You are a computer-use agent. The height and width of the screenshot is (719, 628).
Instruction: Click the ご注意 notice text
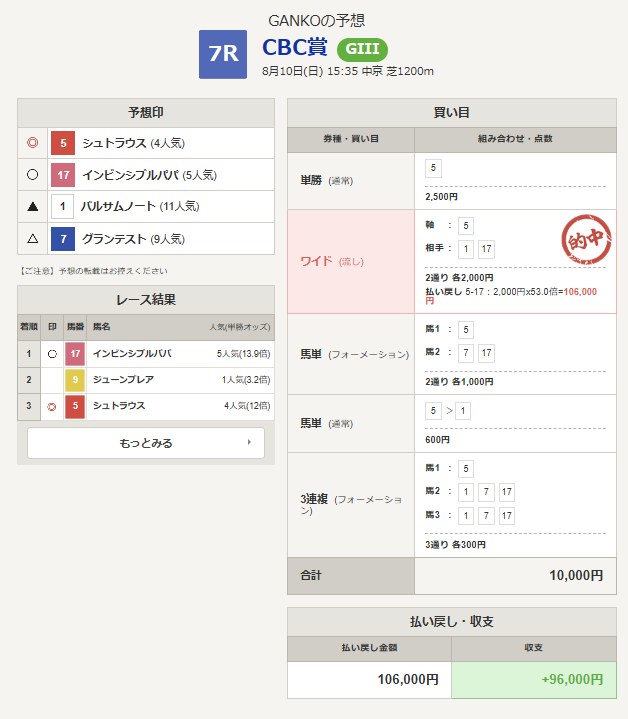click(x=93, y=271)
